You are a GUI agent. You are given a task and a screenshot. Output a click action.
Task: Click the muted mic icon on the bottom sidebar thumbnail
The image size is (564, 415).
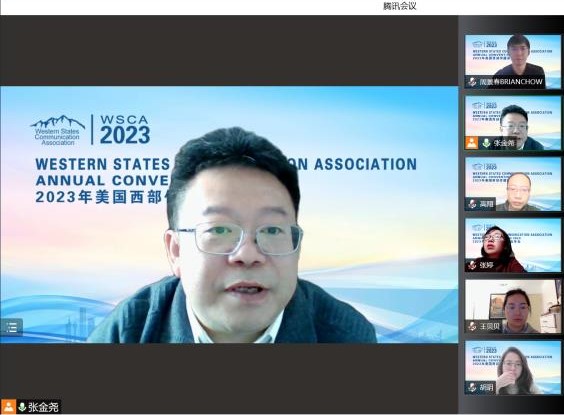click(x=472, y=387)
